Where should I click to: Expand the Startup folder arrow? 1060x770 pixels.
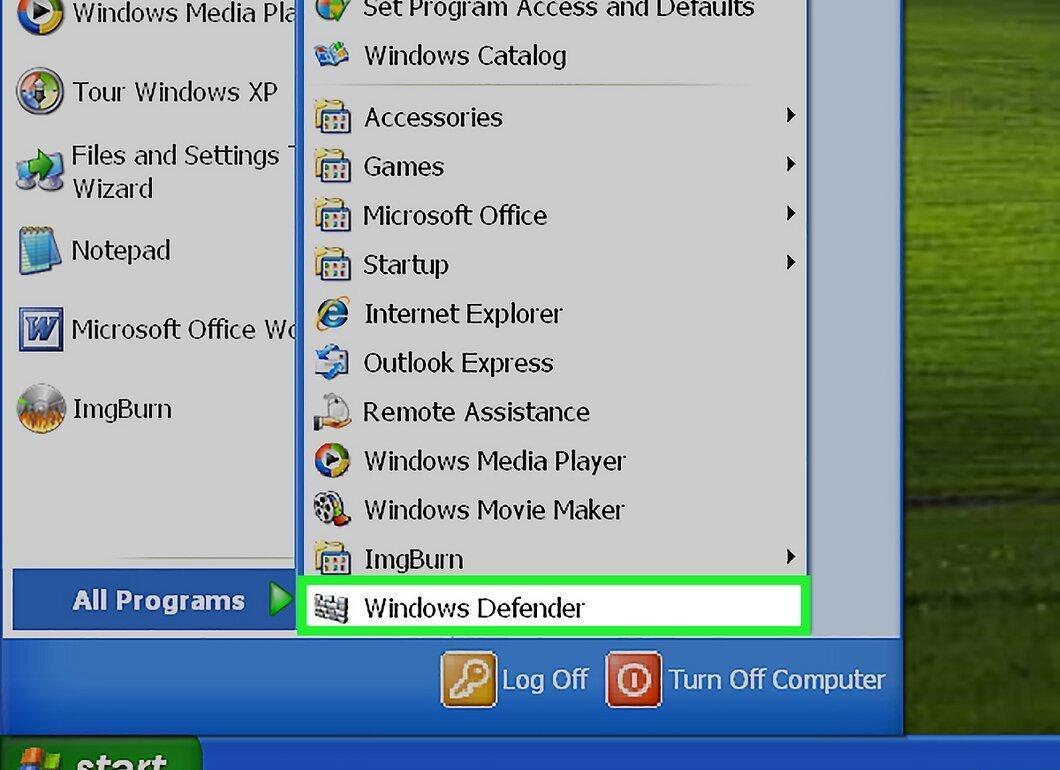790,262
